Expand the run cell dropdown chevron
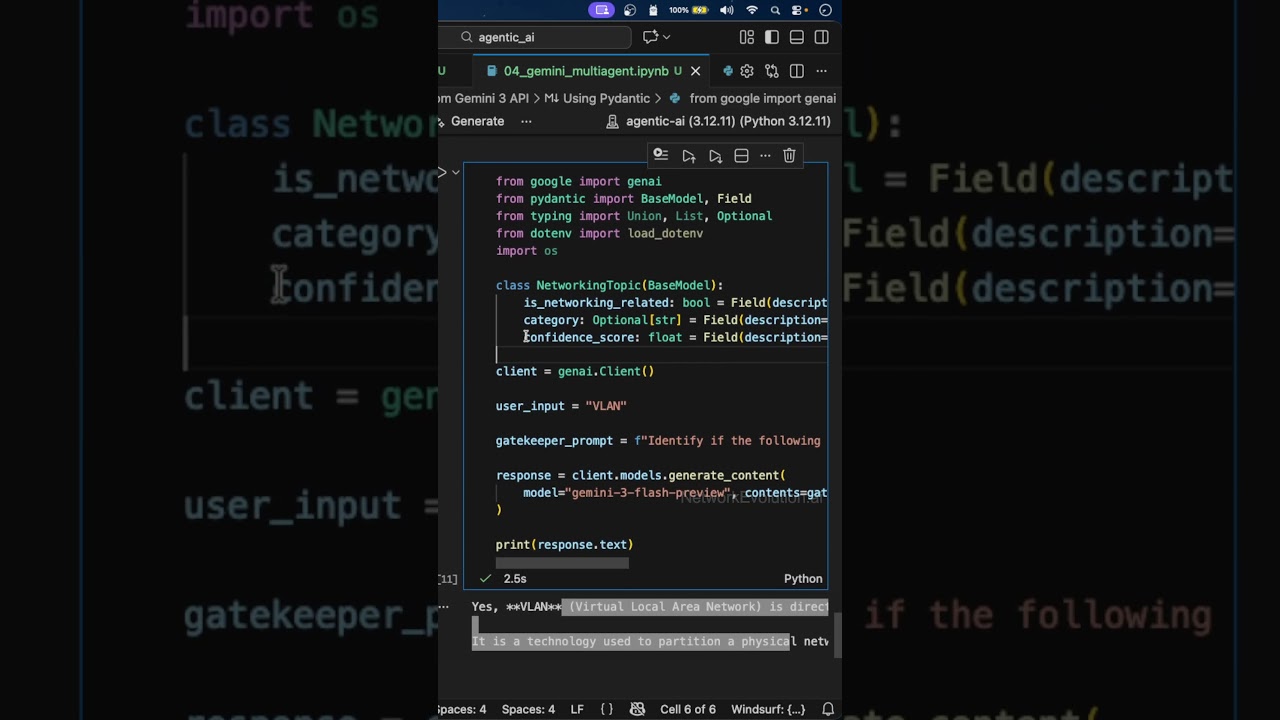Image resolution: width=1280 pixels, height=720 pixels. point(455,172)
